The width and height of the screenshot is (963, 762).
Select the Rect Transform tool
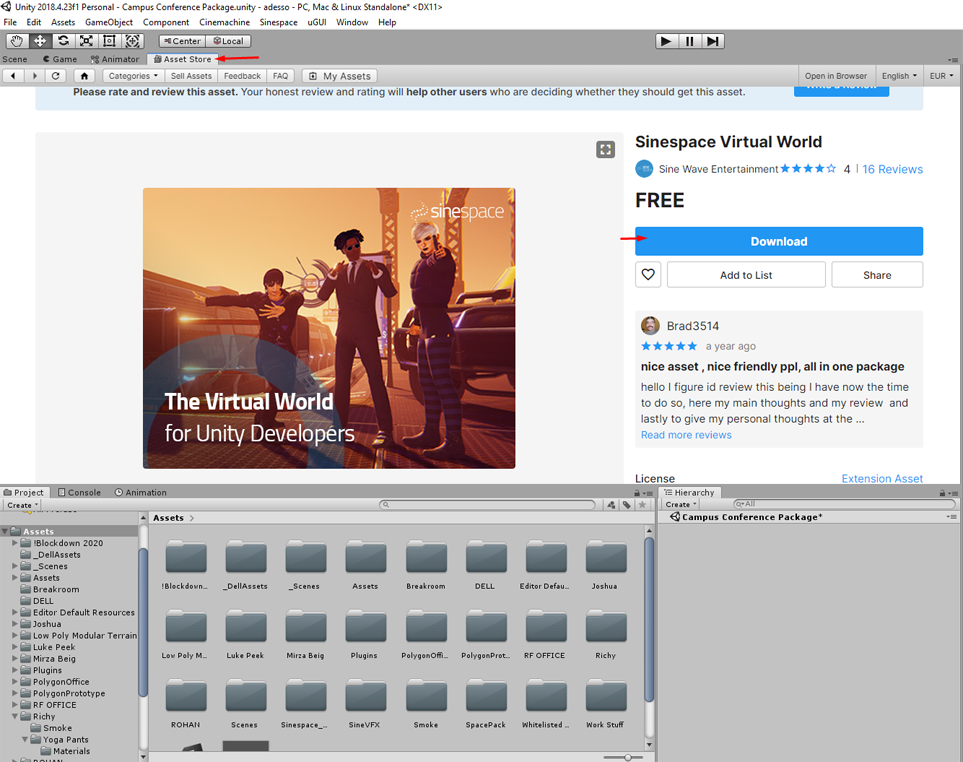[x=109, y=41]
